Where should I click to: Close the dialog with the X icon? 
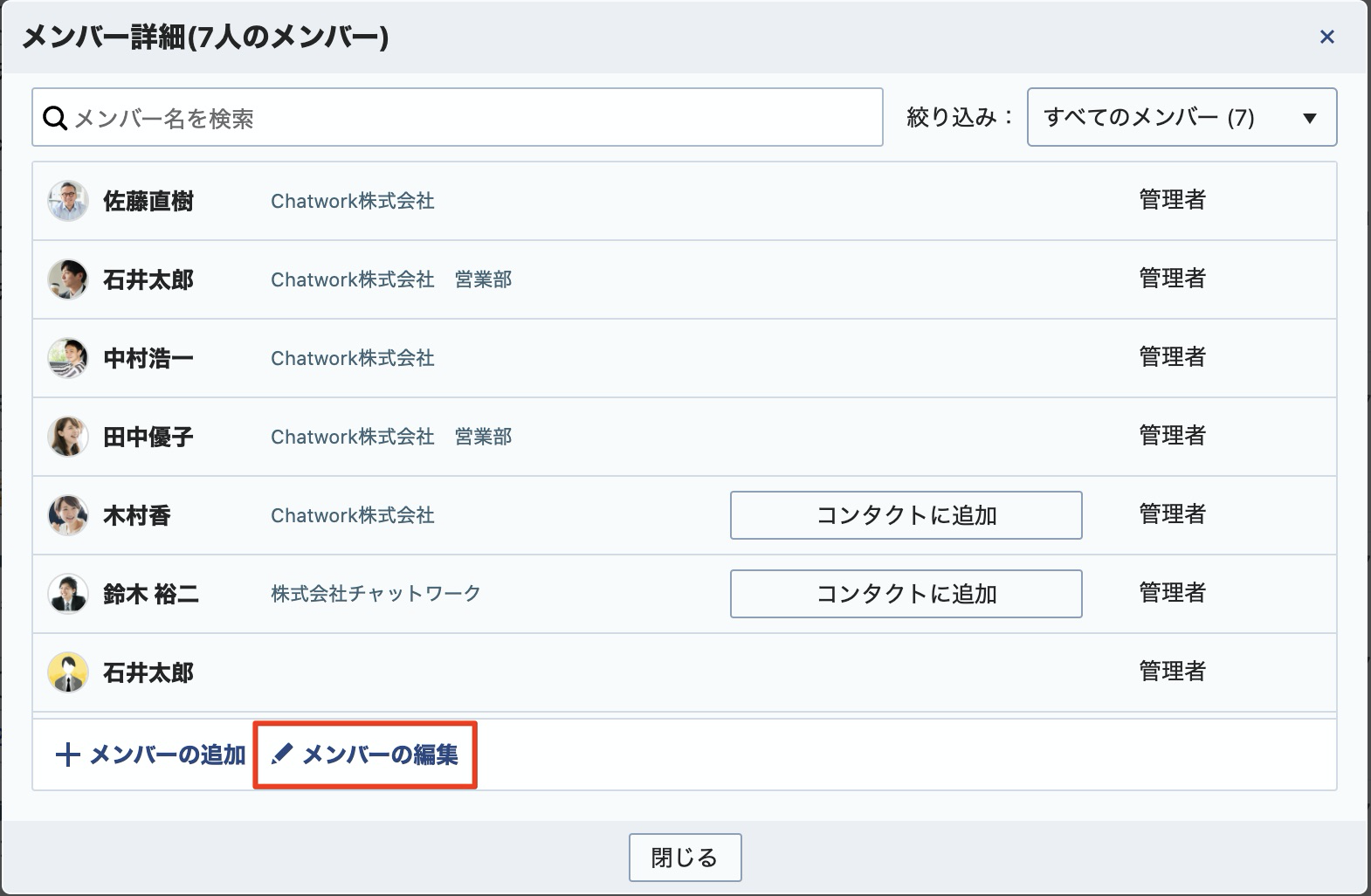pyautogui.click(x=1326, y=37)
